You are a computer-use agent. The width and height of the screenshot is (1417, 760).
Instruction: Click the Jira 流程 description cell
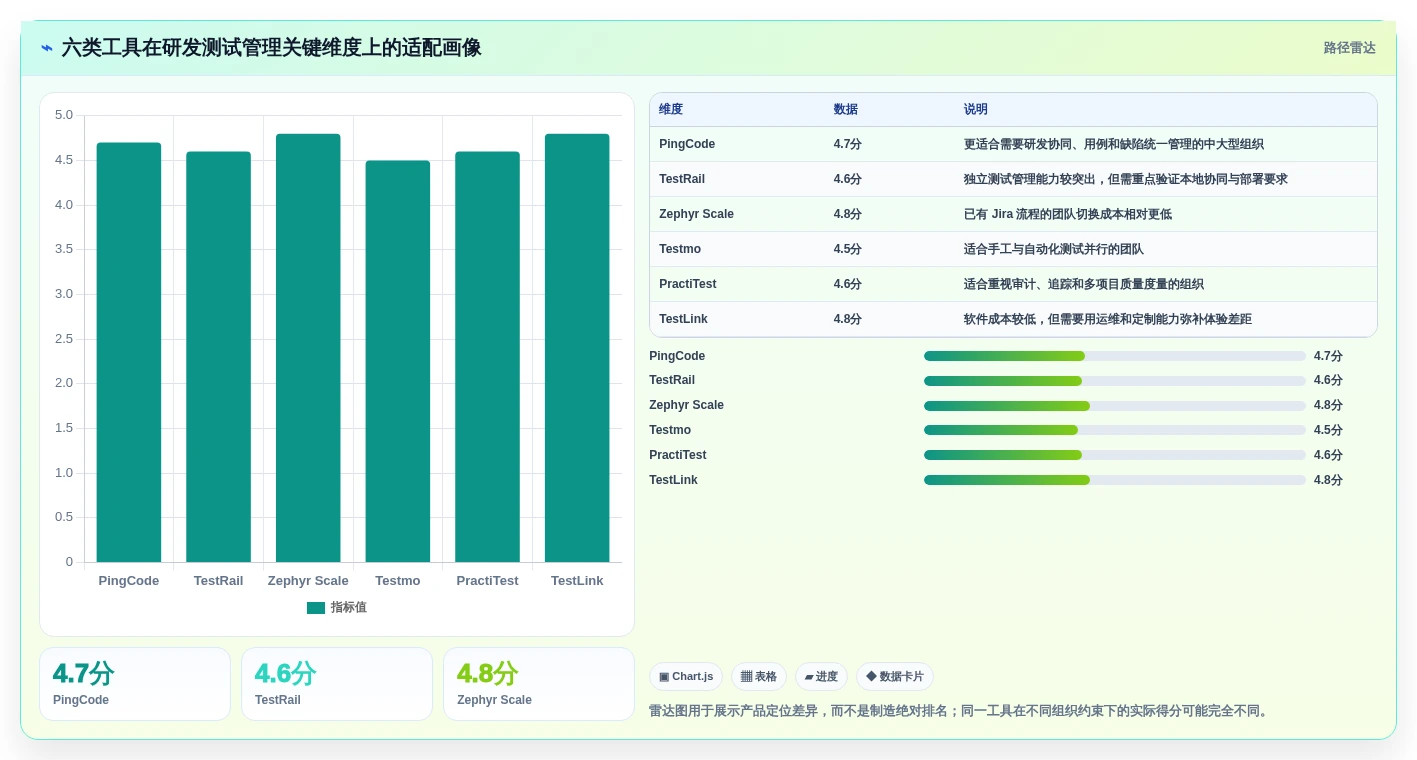click(x=1068, y=214)
